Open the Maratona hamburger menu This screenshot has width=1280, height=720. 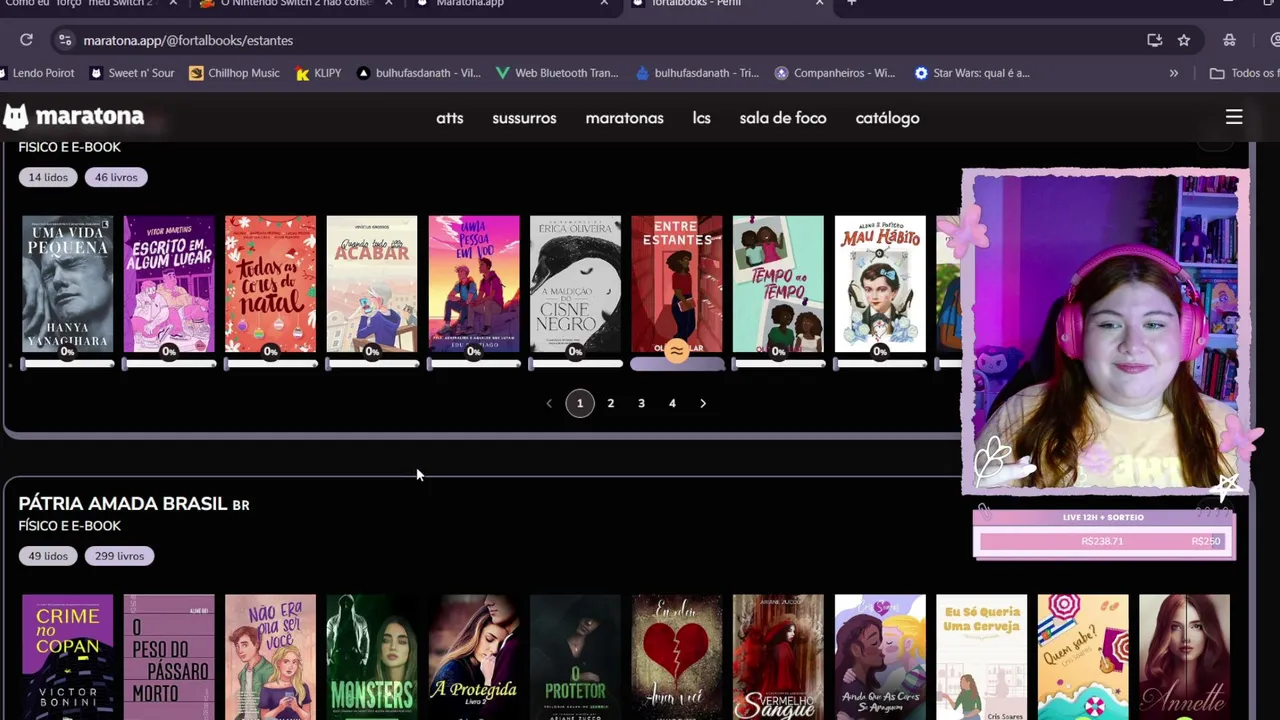(1234, 117)
